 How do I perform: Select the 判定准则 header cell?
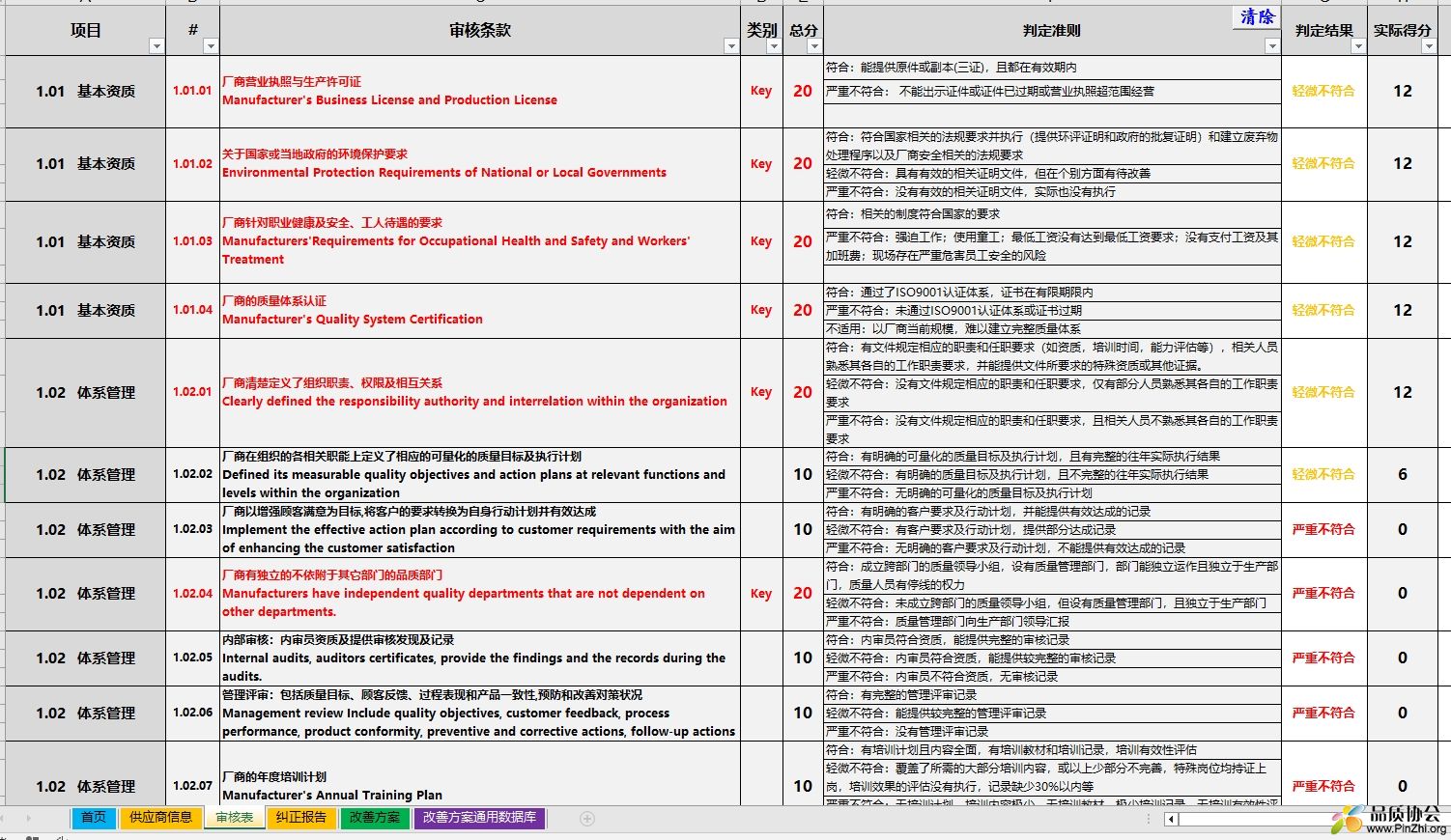click(1052, 31)
